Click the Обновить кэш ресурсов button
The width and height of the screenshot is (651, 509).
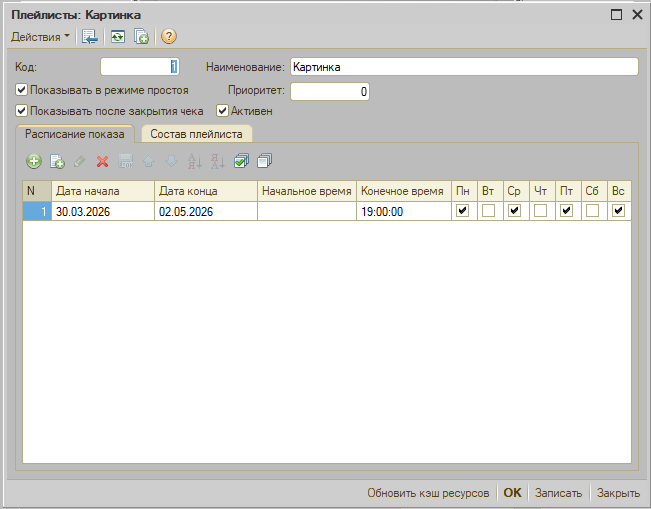click(428, 493)
